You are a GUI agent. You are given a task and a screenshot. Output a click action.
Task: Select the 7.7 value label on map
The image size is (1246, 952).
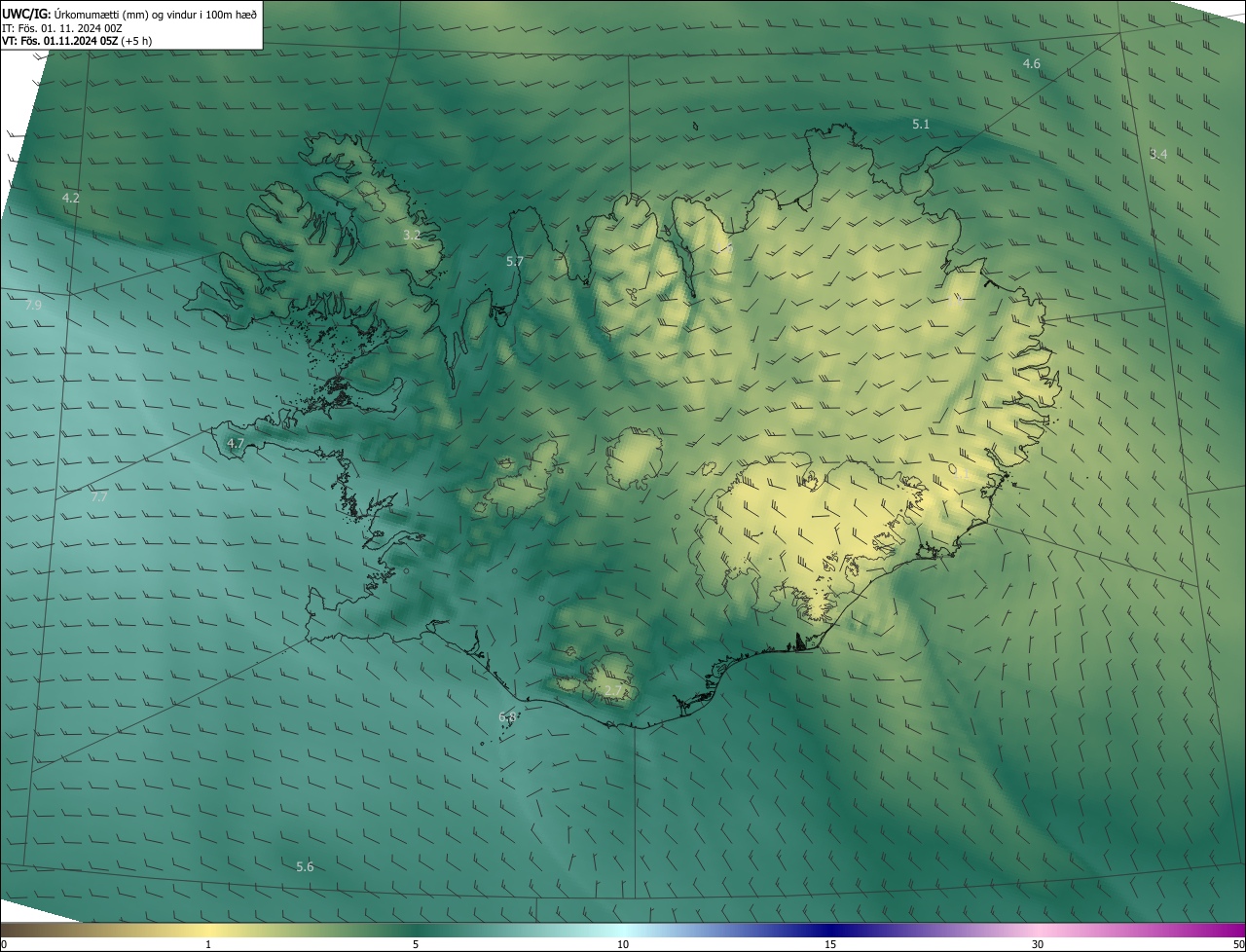[99, 496]
